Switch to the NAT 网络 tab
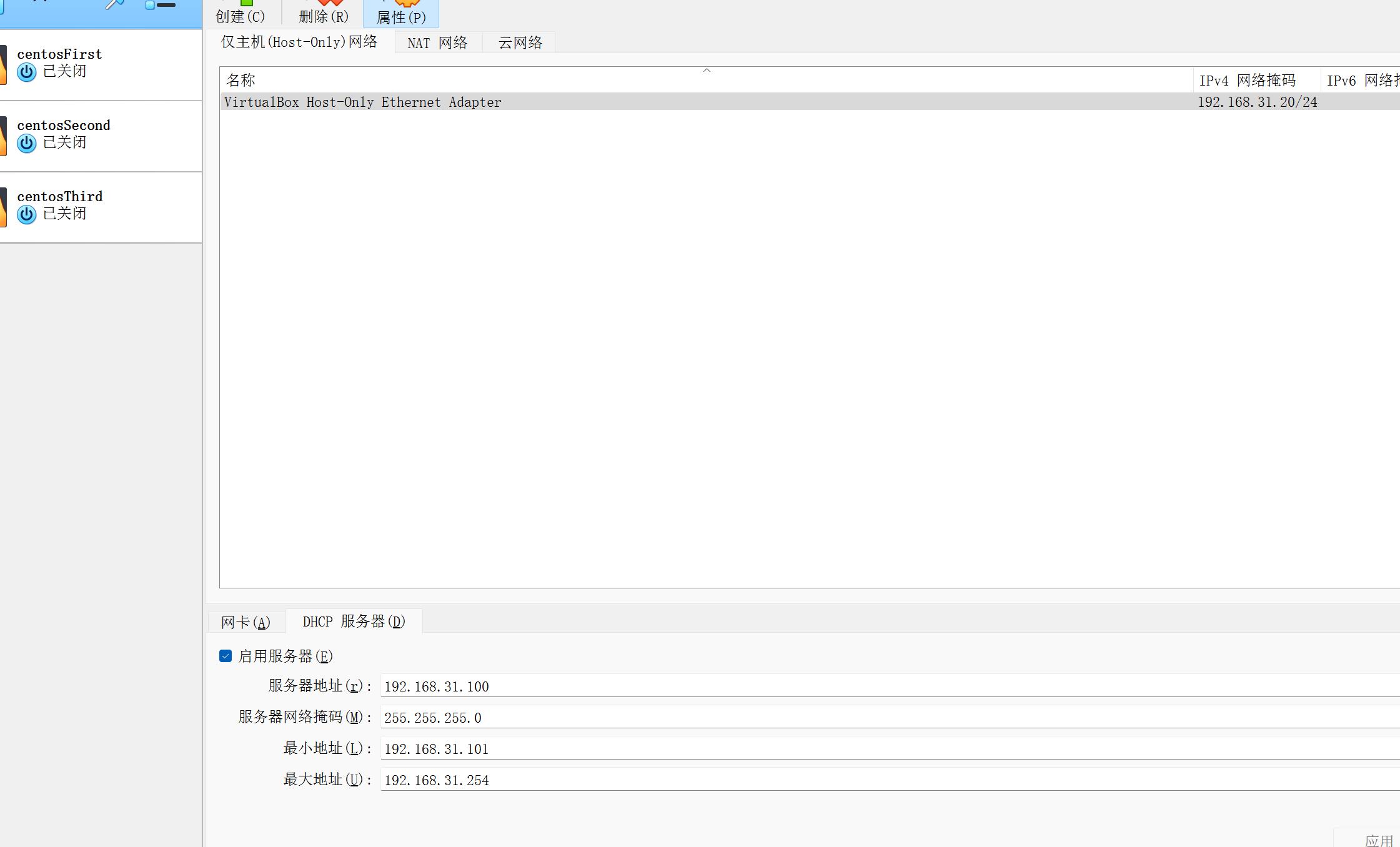Screen dimensions: 1400x847 437,43
